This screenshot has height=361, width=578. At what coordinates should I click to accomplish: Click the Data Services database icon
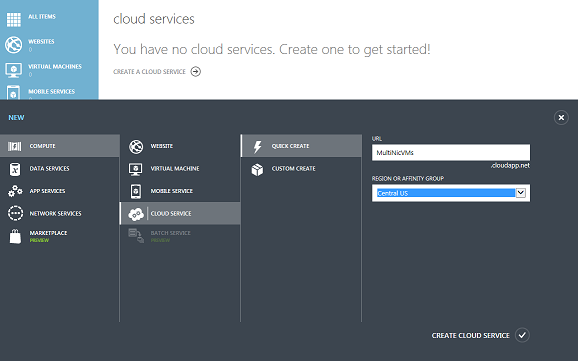pos(15,169)
